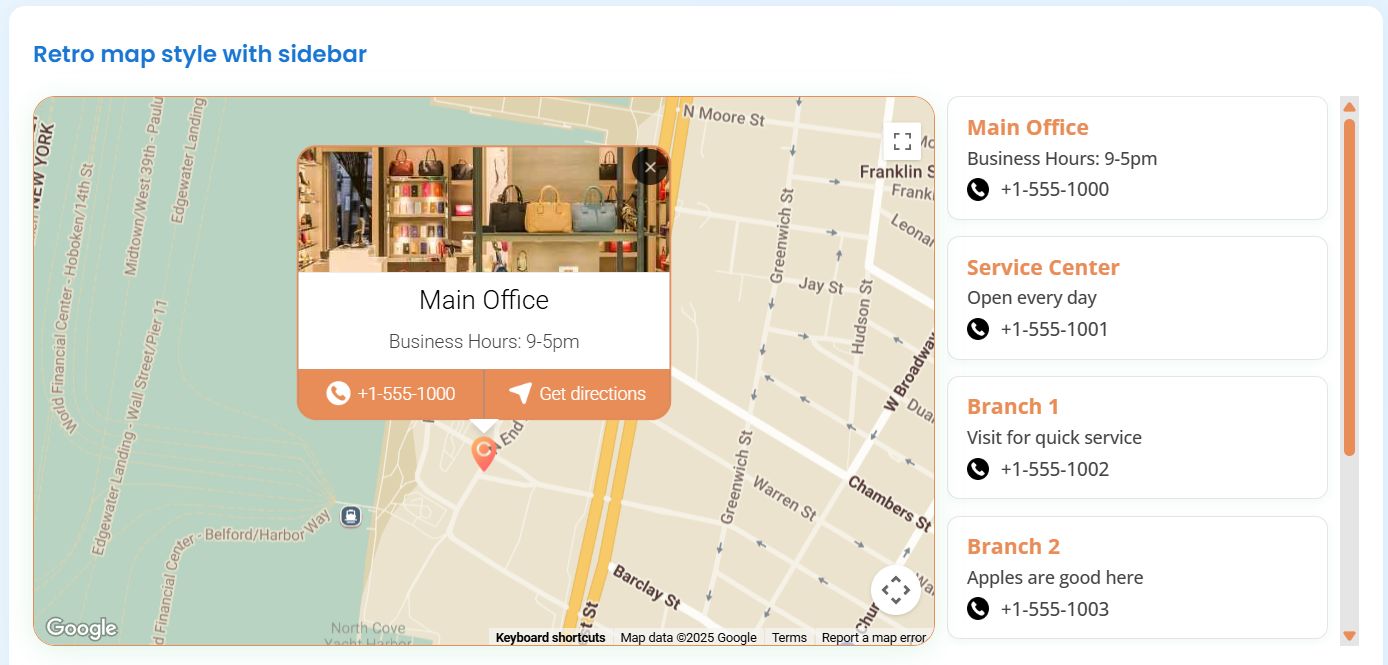The width and height of the screenshot is (1388, 665).
Task: Click the N Moore St map label
Action: click(x=724, y=116)
